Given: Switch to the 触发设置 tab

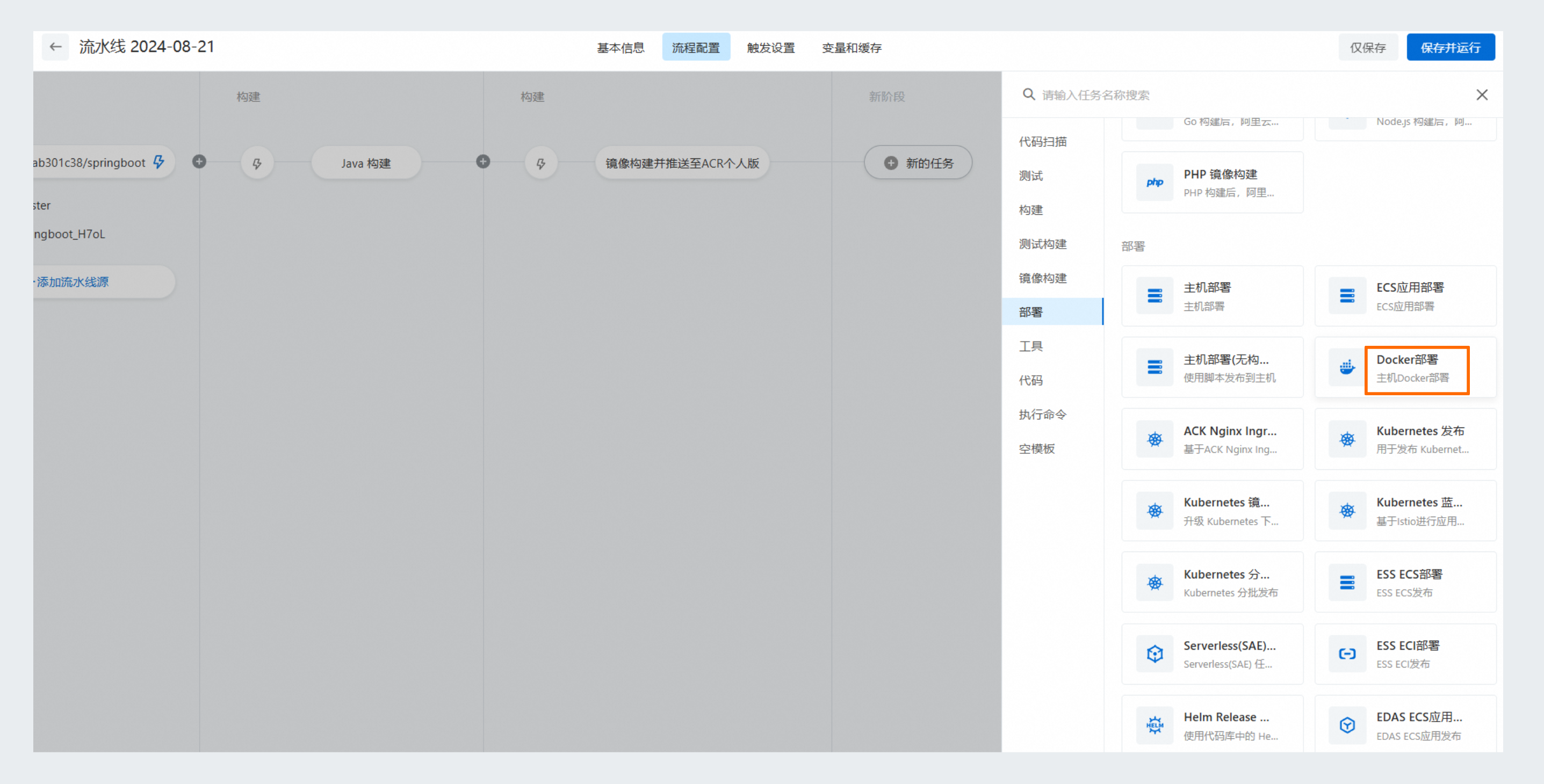Looking at the screenshot, I should pos(771,47).
